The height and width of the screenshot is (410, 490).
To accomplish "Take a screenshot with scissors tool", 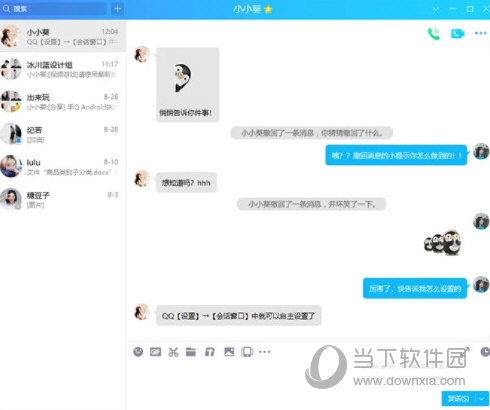I will tap(173, 352).
